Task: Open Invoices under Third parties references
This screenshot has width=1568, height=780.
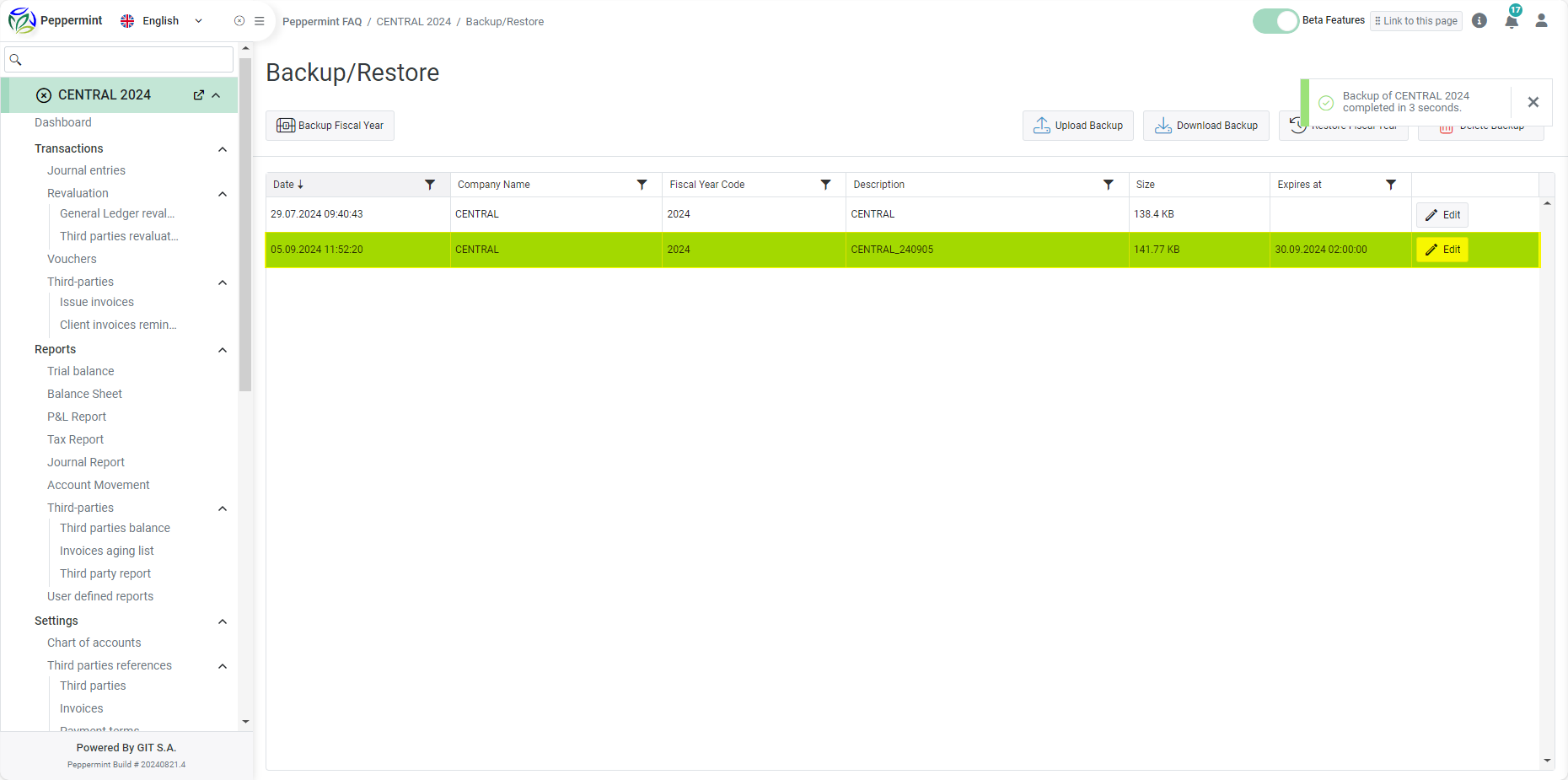Action: click(82, 708)
